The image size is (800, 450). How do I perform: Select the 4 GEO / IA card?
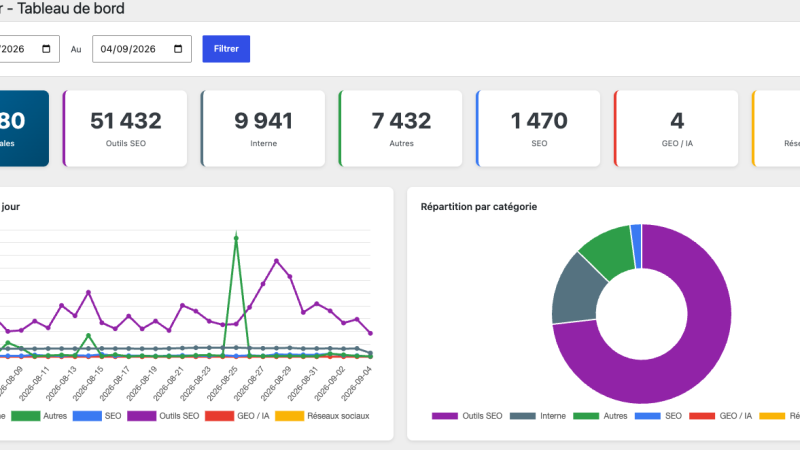(x=676, y=129)
